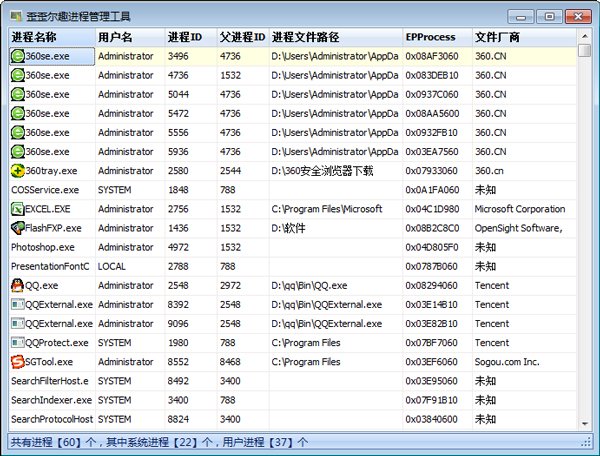Image resolution: width=600 pixels, height=456 pixels.
Task: Click process ID 2756 cell
Action: [x=178, y=209]
